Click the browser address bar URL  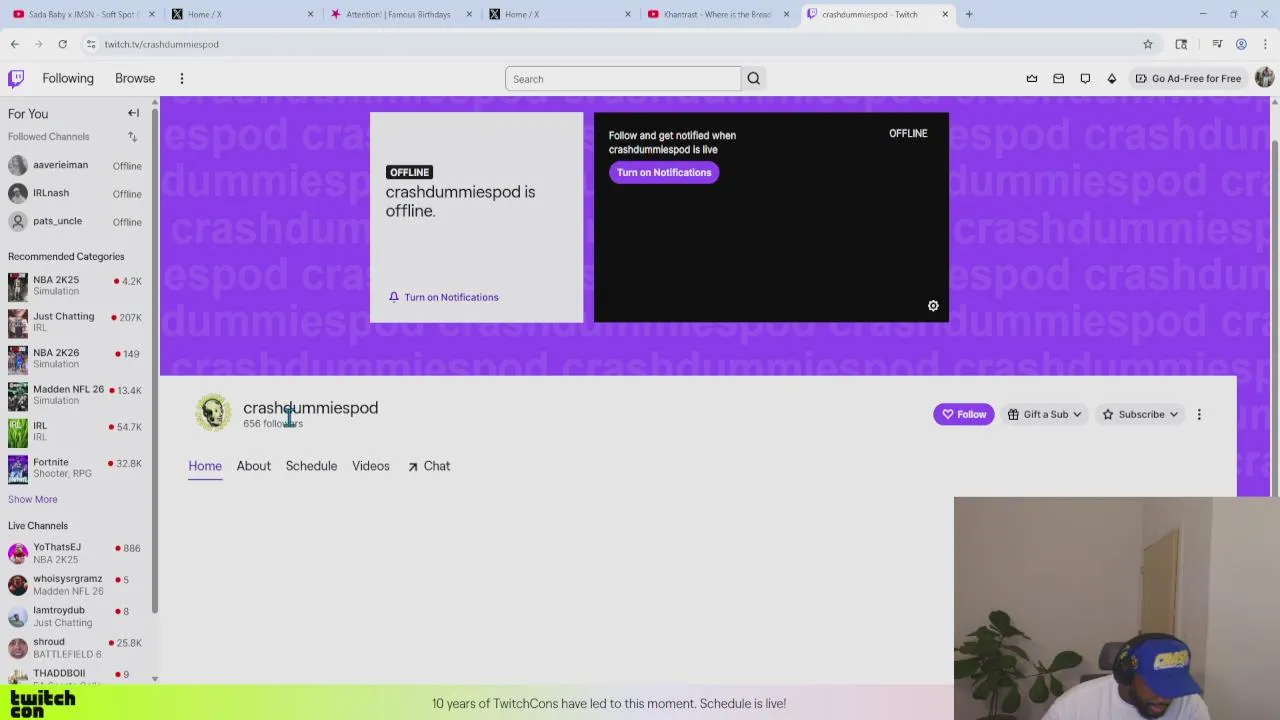[161, 44]
